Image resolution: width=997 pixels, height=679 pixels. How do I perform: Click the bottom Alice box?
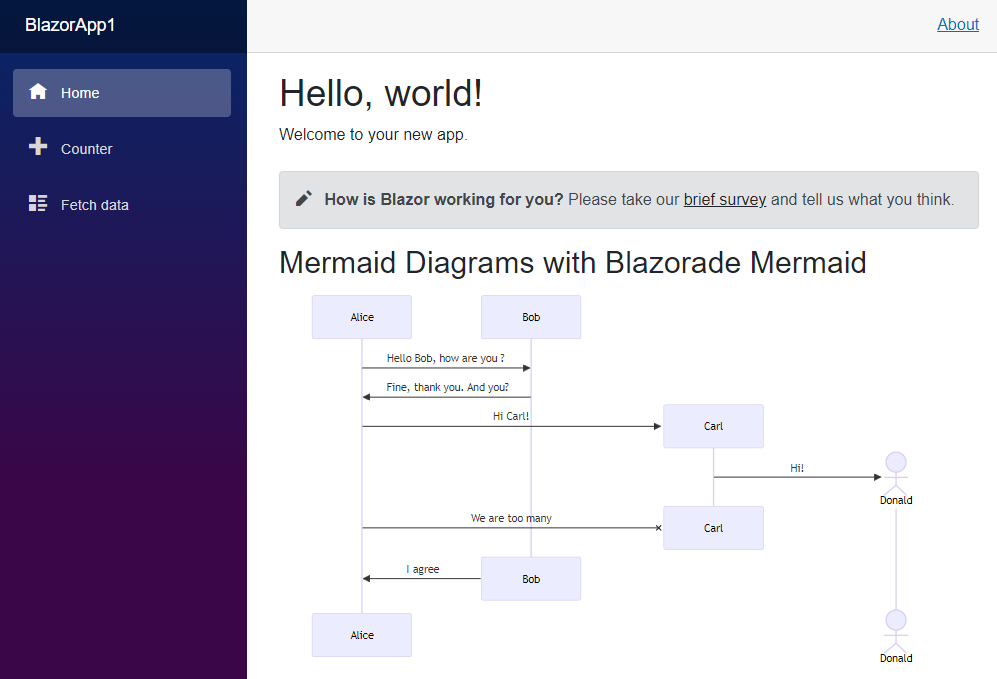click(361, 635)
